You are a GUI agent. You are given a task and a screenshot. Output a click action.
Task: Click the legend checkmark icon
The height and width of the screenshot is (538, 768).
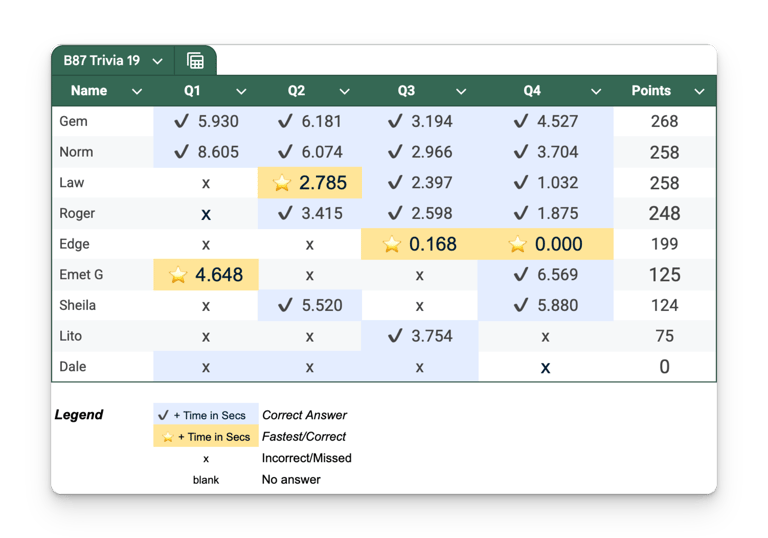click(163, 416)
